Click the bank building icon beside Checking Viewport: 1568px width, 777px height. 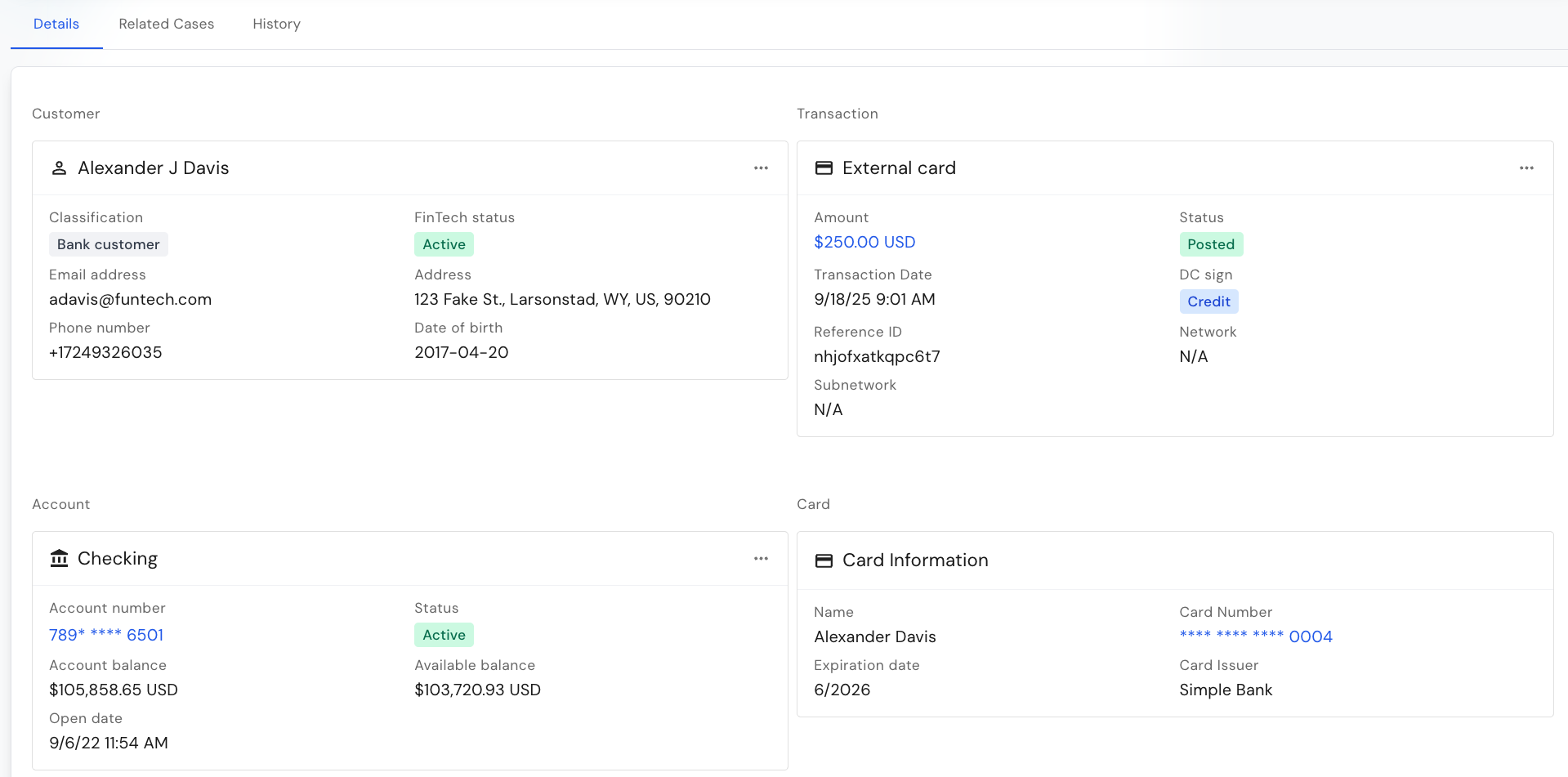[x=59, y=559]
